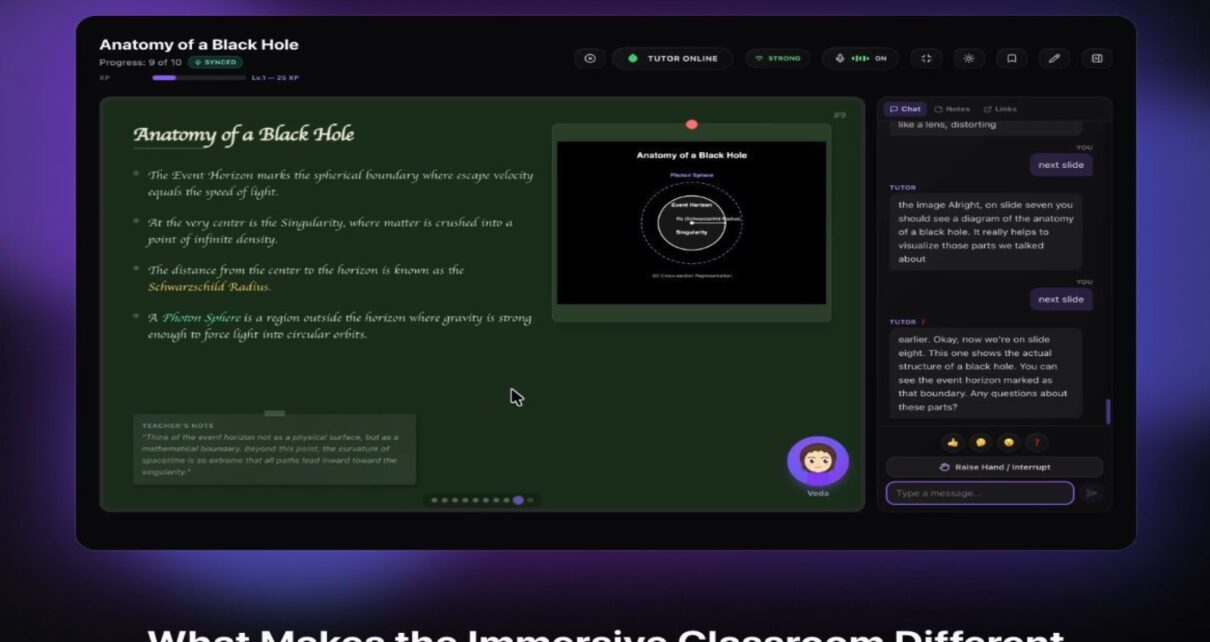The image size is (1210, 642).
Task: Click the sun brightness theme icon
Action: tap(968, 58)
